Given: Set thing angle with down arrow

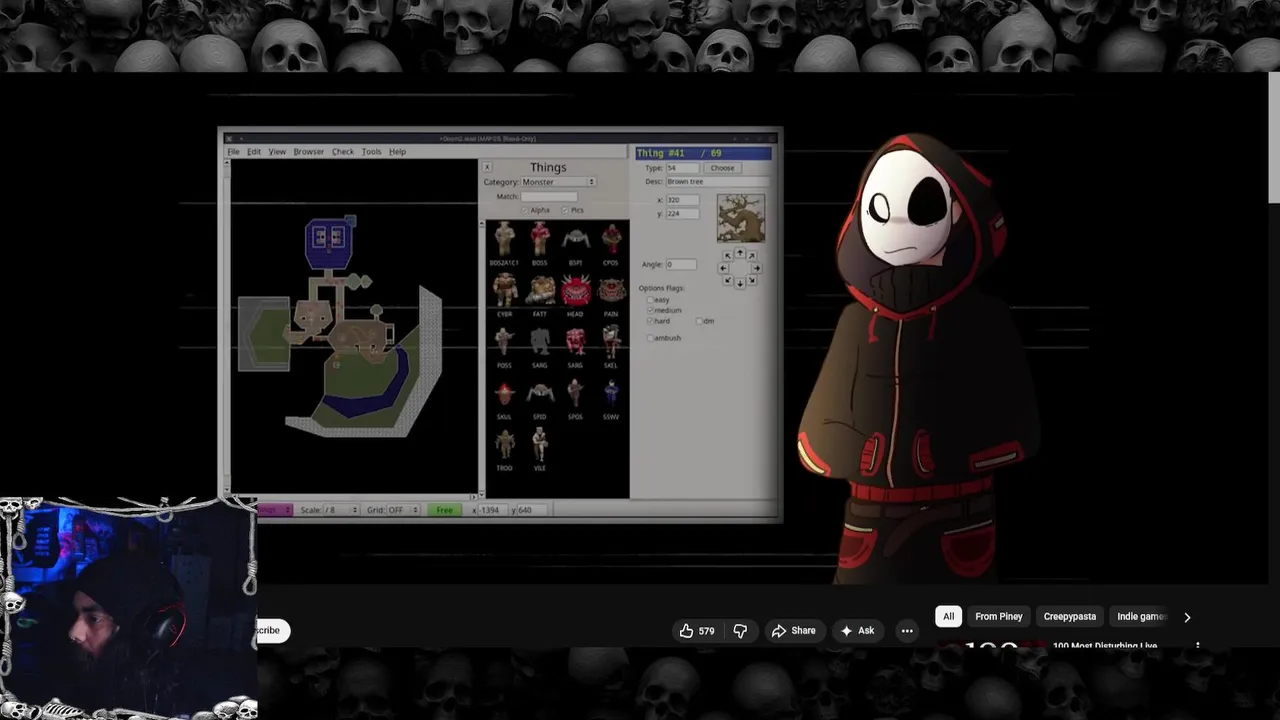Looking at the screenshot, I should [x=740, y=283].
